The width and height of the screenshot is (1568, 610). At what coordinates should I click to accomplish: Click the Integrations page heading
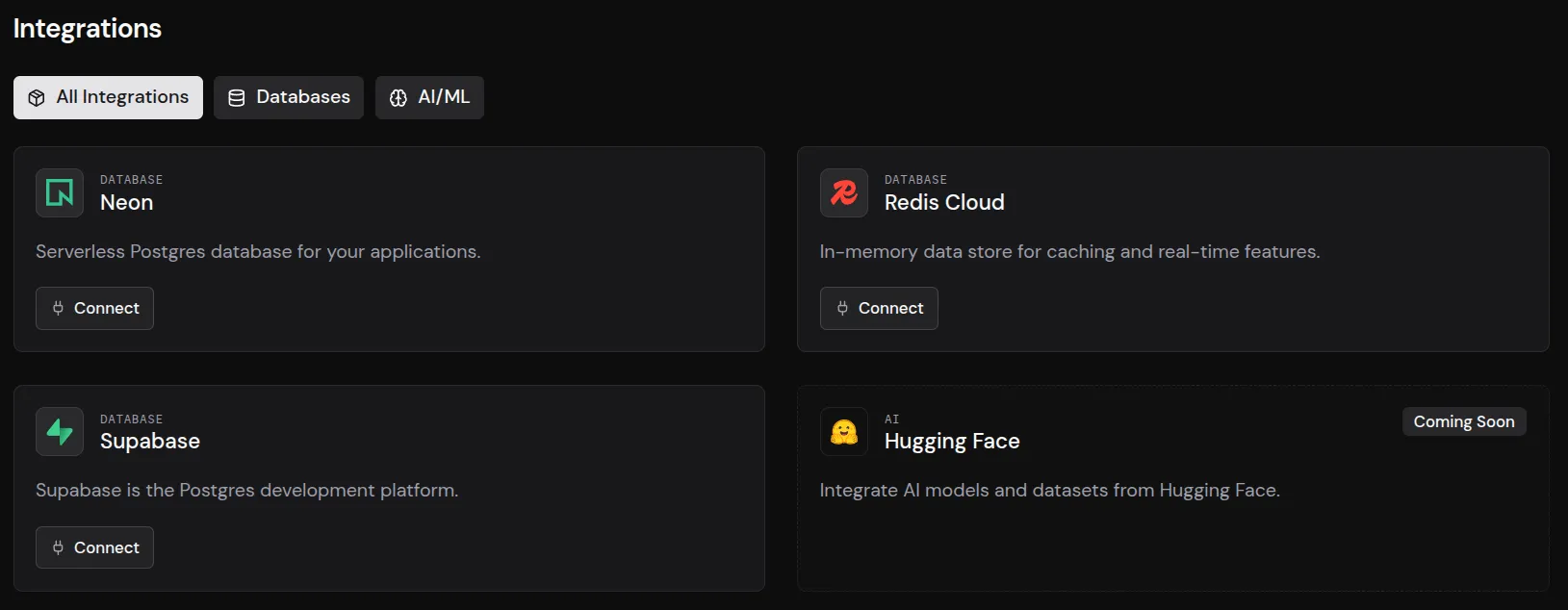88,28
